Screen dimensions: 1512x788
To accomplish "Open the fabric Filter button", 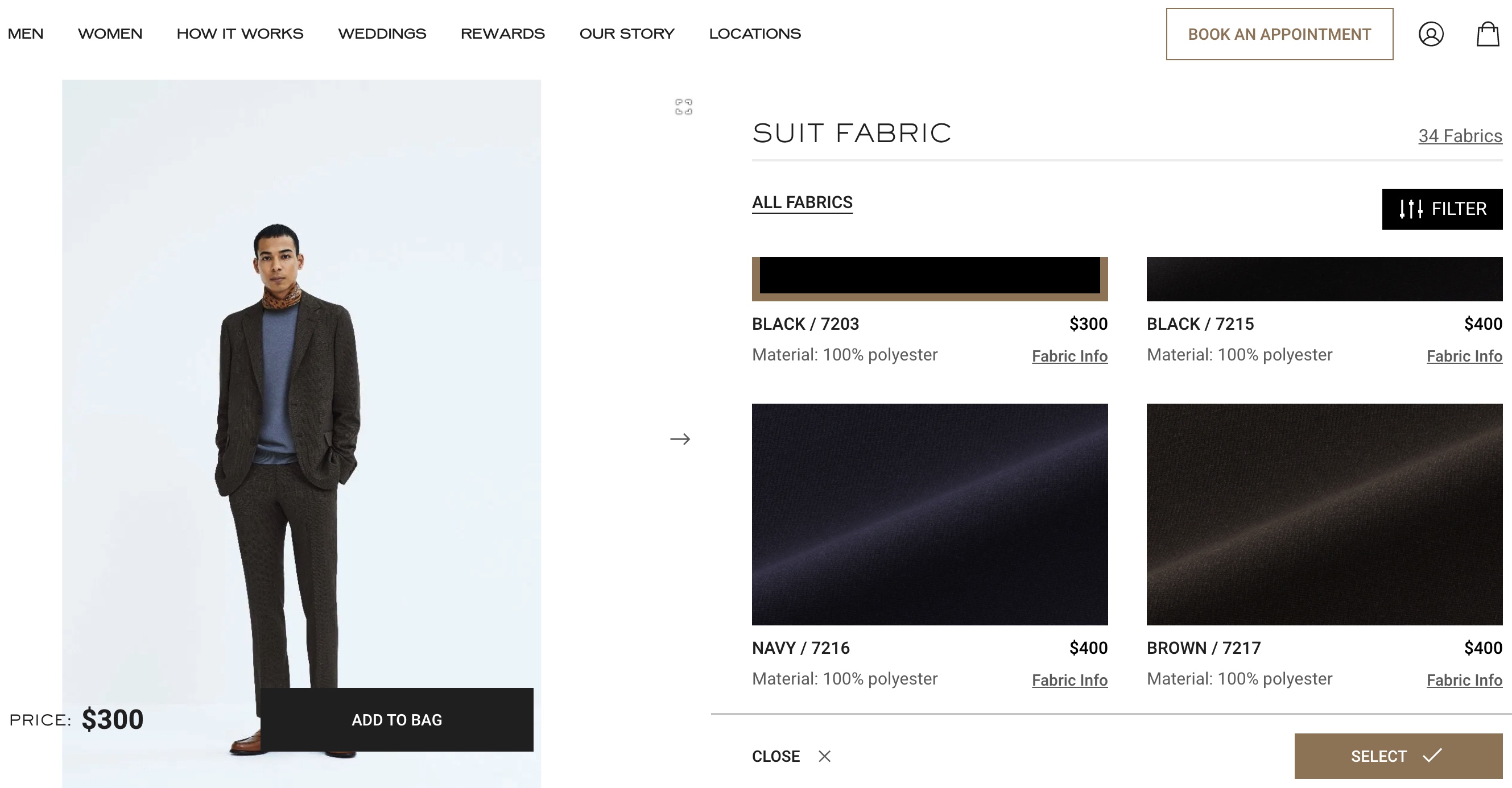I will pos(1441,209).
